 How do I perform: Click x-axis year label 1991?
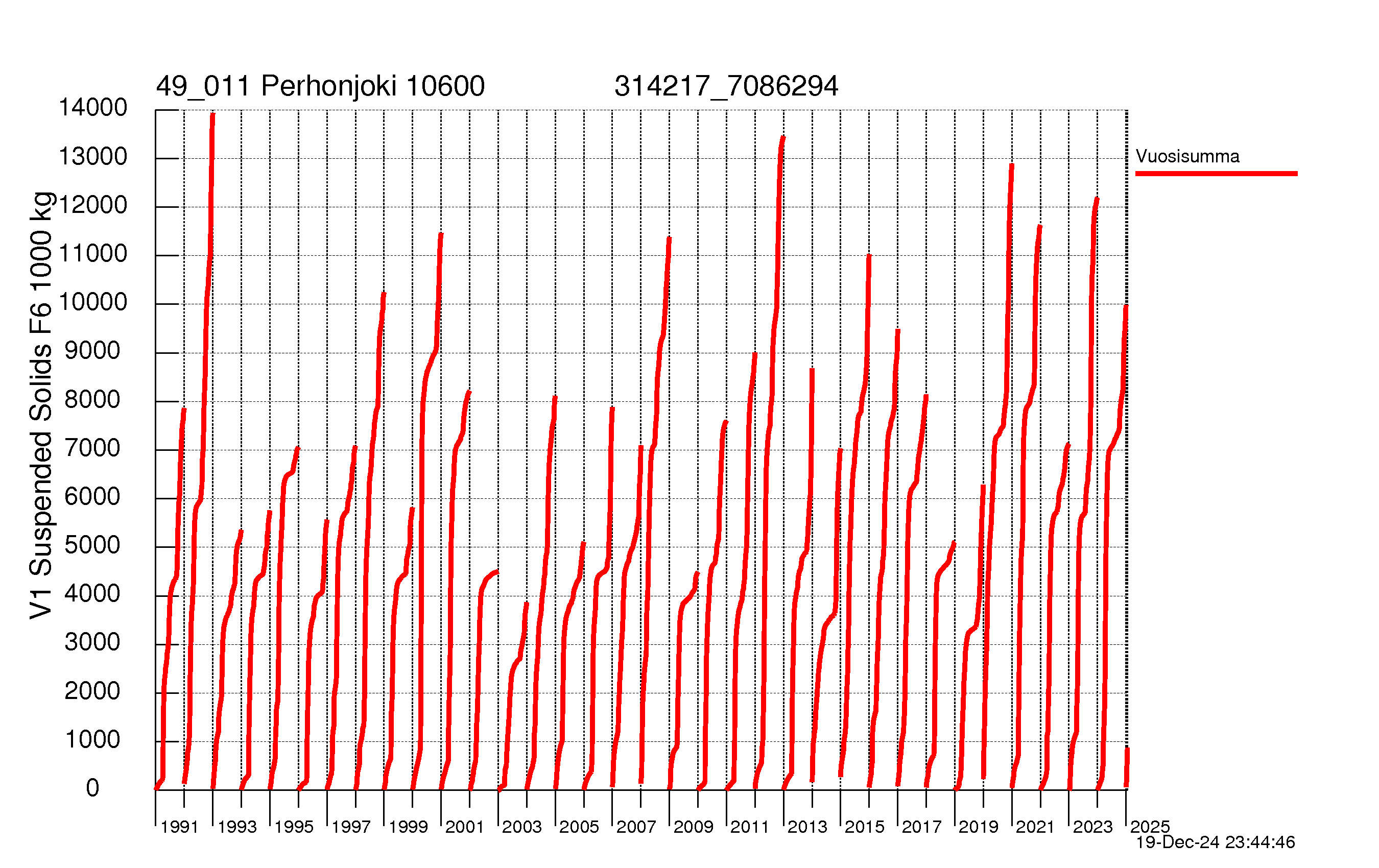coord(179,827)
